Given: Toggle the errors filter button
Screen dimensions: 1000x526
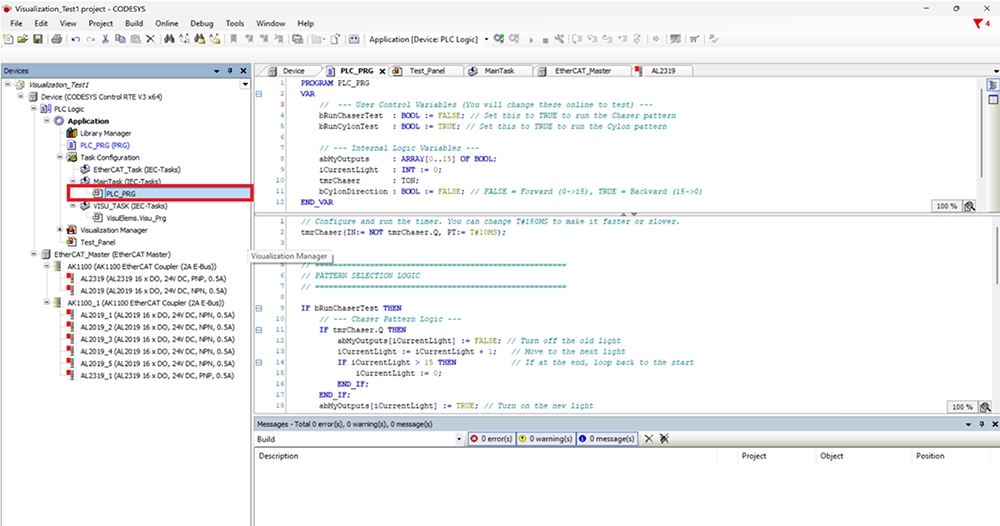Looking at the screenshot, I should 491,439.
